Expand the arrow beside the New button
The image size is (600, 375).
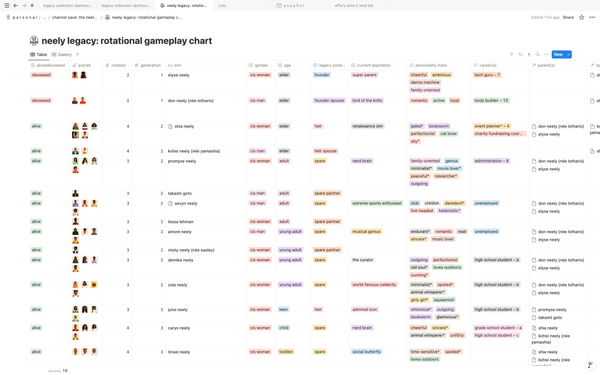coord(569,54)
